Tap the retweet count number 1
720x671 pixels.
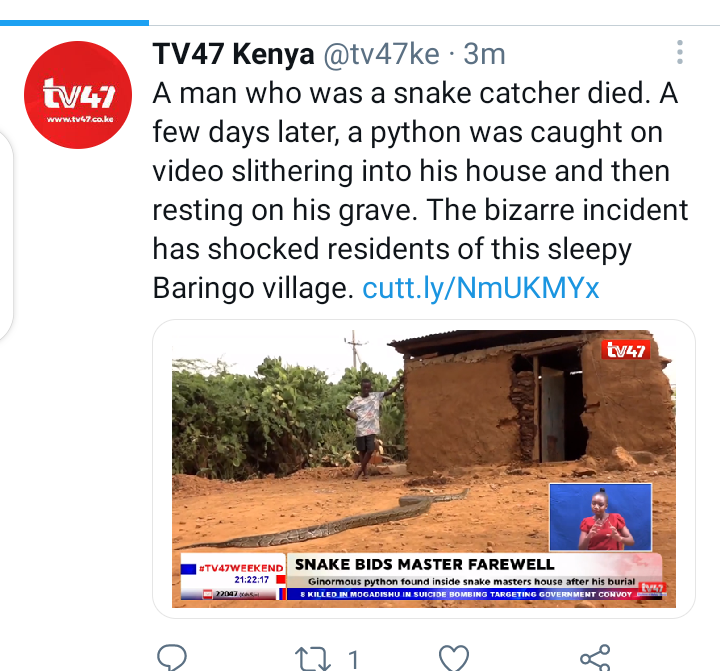[353, 660]
